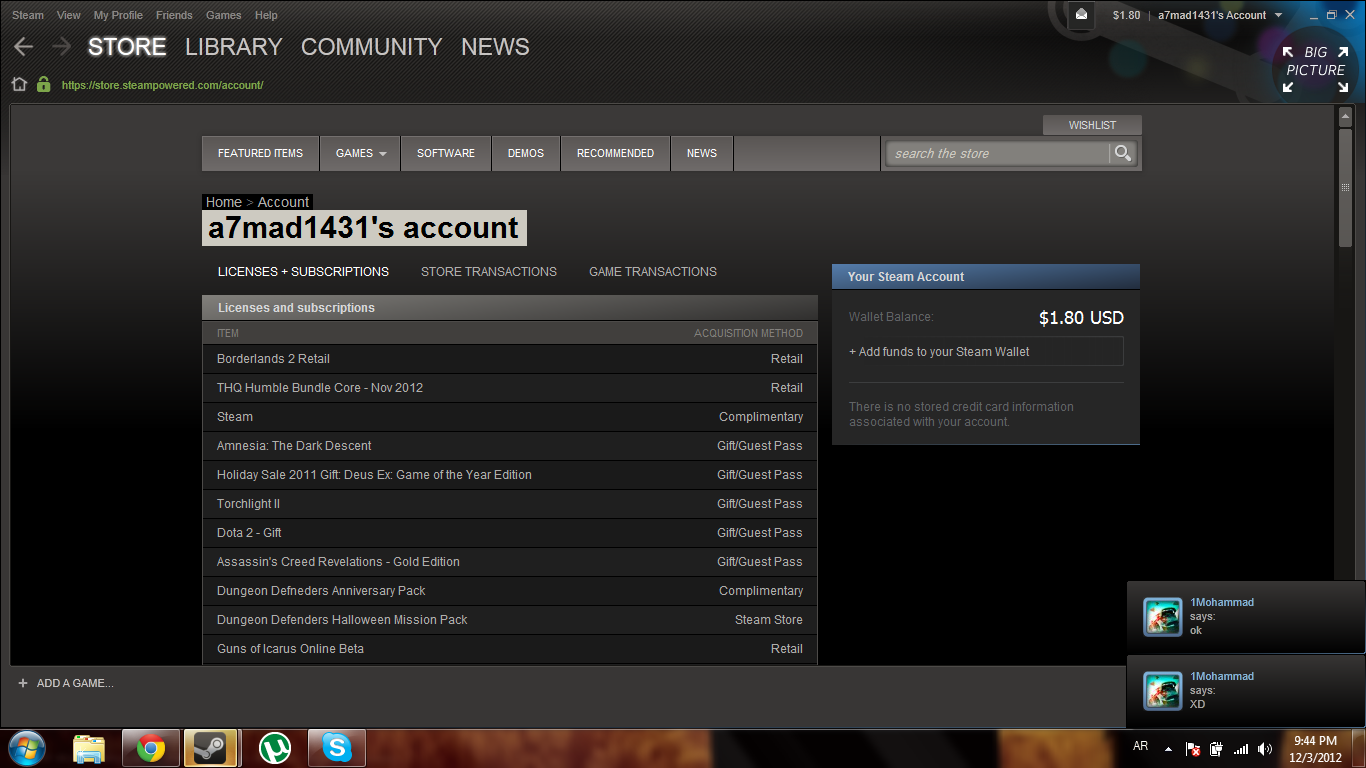Click the page scrollbar thumb
This screenshot has width=1366, height=768.
point(1345,187)
